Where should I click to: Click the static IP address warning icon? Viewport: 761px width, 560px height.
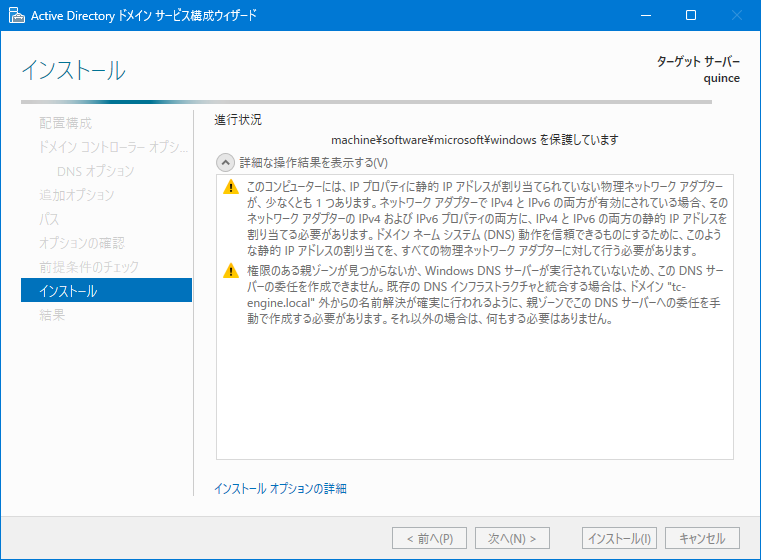coord(231,187)
